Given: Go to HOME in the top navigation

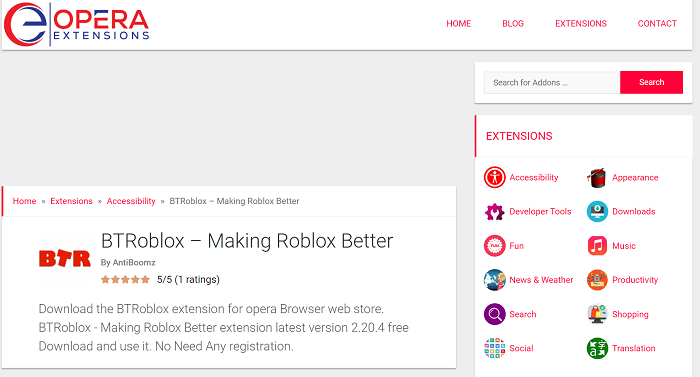Looking at the screenshot, I should tap(458, 24).
